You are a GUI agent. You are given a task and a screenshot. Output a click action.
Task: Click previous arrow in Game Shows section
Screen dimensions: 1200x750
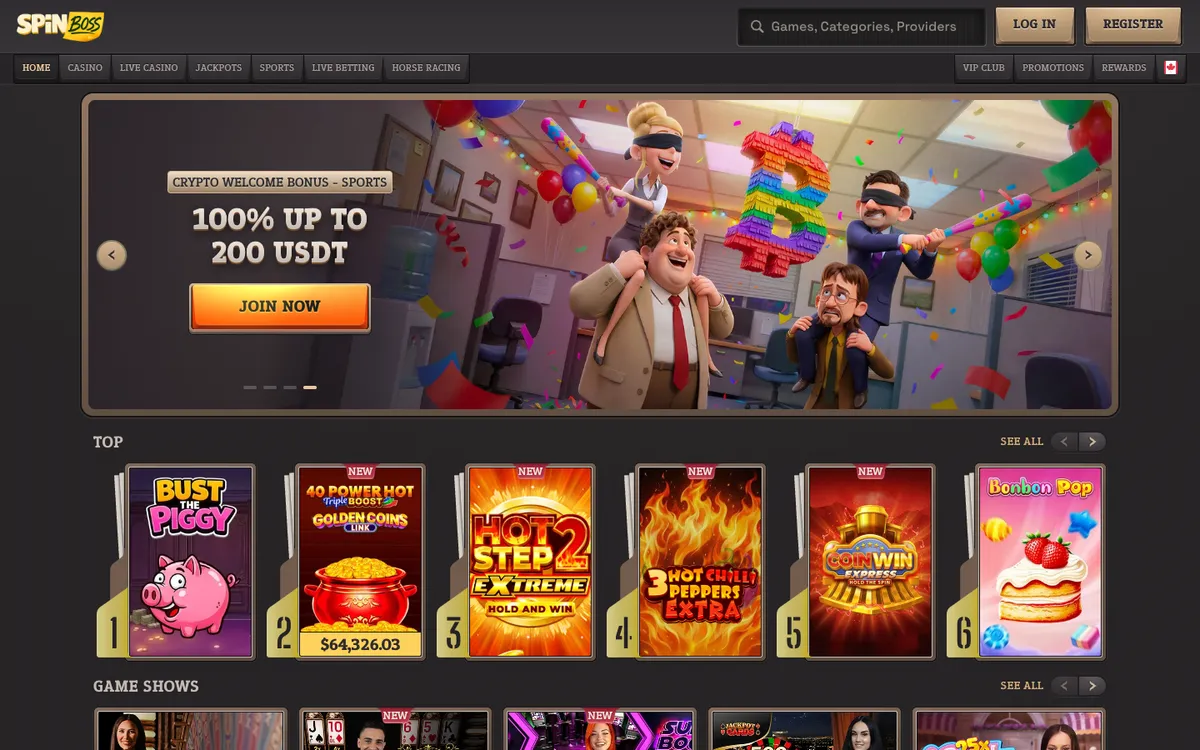pyautogui.click(x=1065, y=685)
